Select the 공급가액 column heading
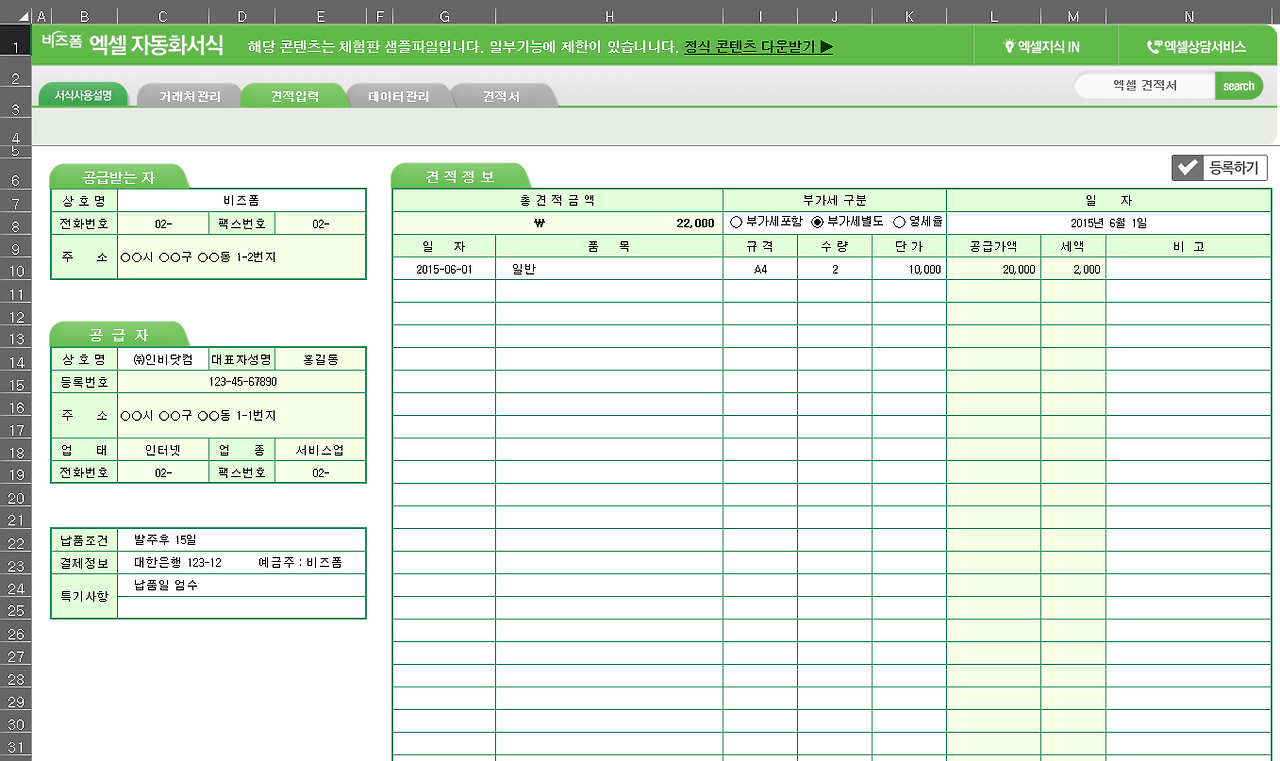The height and width of the screenshot is (761, 1280). [x=993, y=246]
